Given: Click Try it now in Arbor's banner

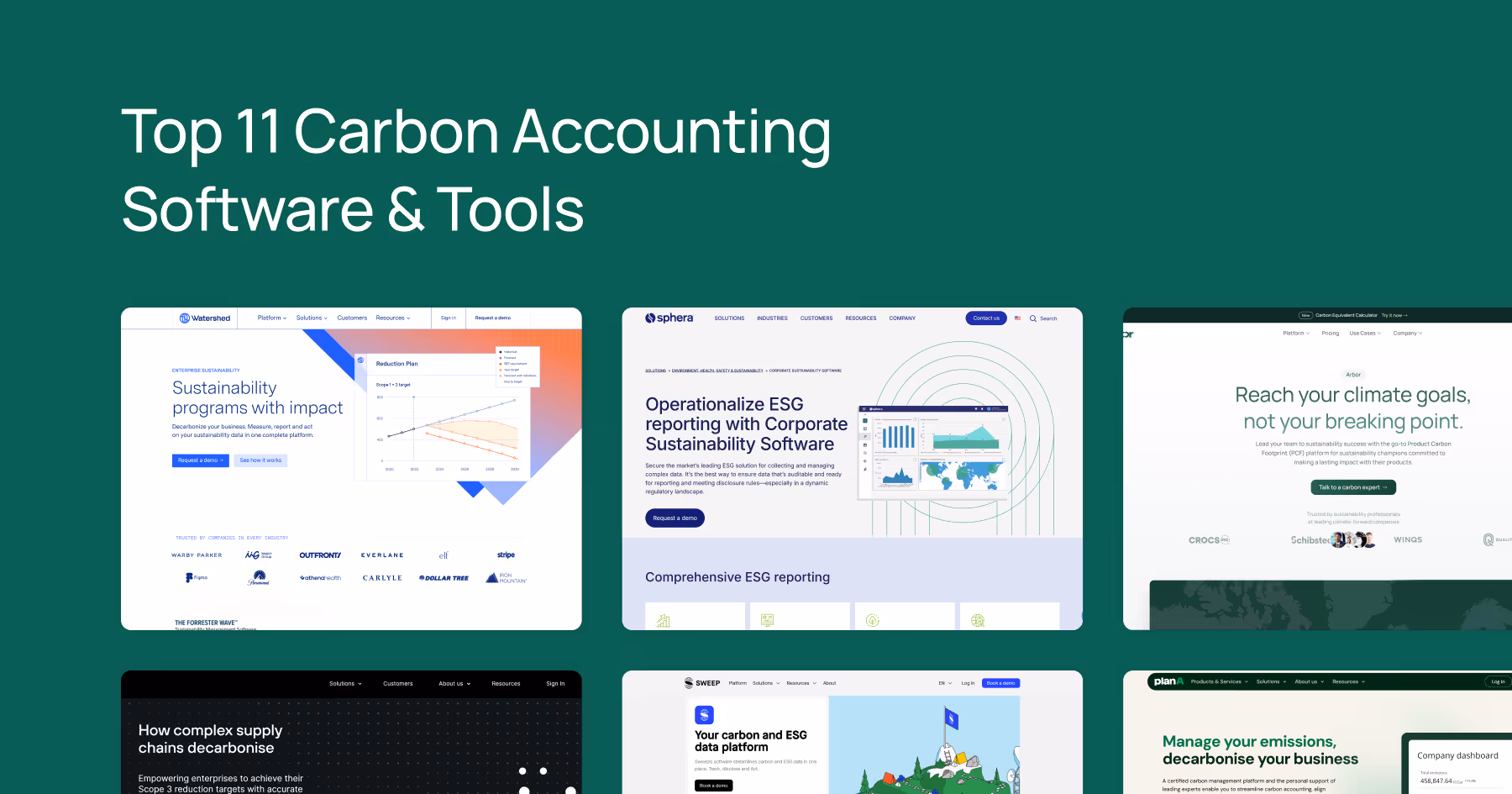Looking at the screenshot, I should [1394, 316].
